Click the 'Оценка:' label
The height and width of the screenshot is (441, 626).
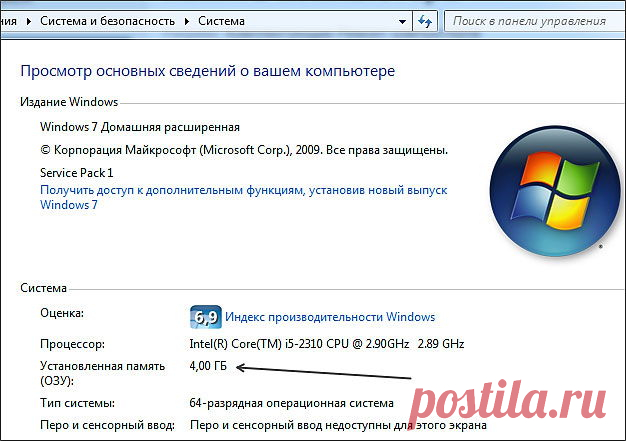(x=62, y=313)
